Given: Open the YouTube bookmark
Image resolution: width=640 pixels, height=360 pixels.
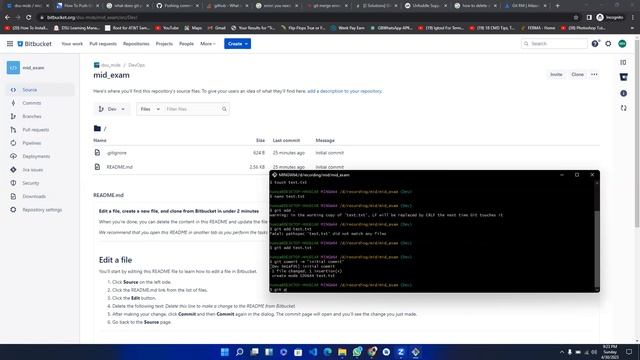Looking at the screenshot, I should [167, 28].
